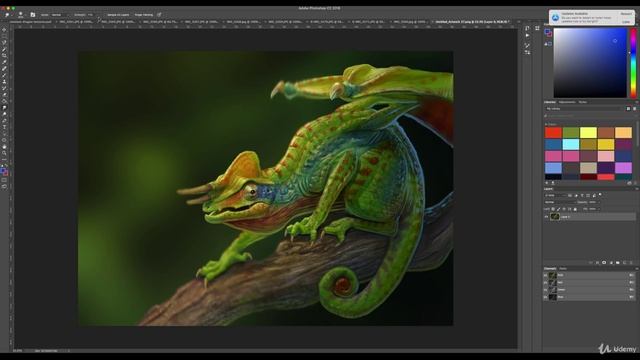Select the Brush tool
This screenshot has height=360, width=640.
(4, 76)
